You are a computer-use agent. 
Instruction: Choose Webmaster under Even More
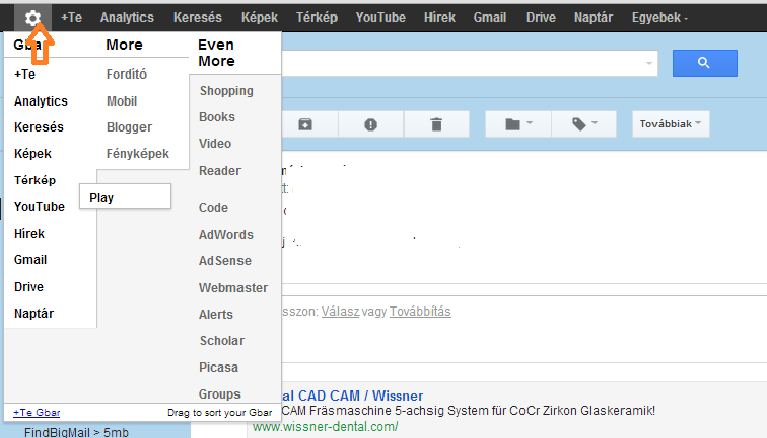tap(233, 288)
